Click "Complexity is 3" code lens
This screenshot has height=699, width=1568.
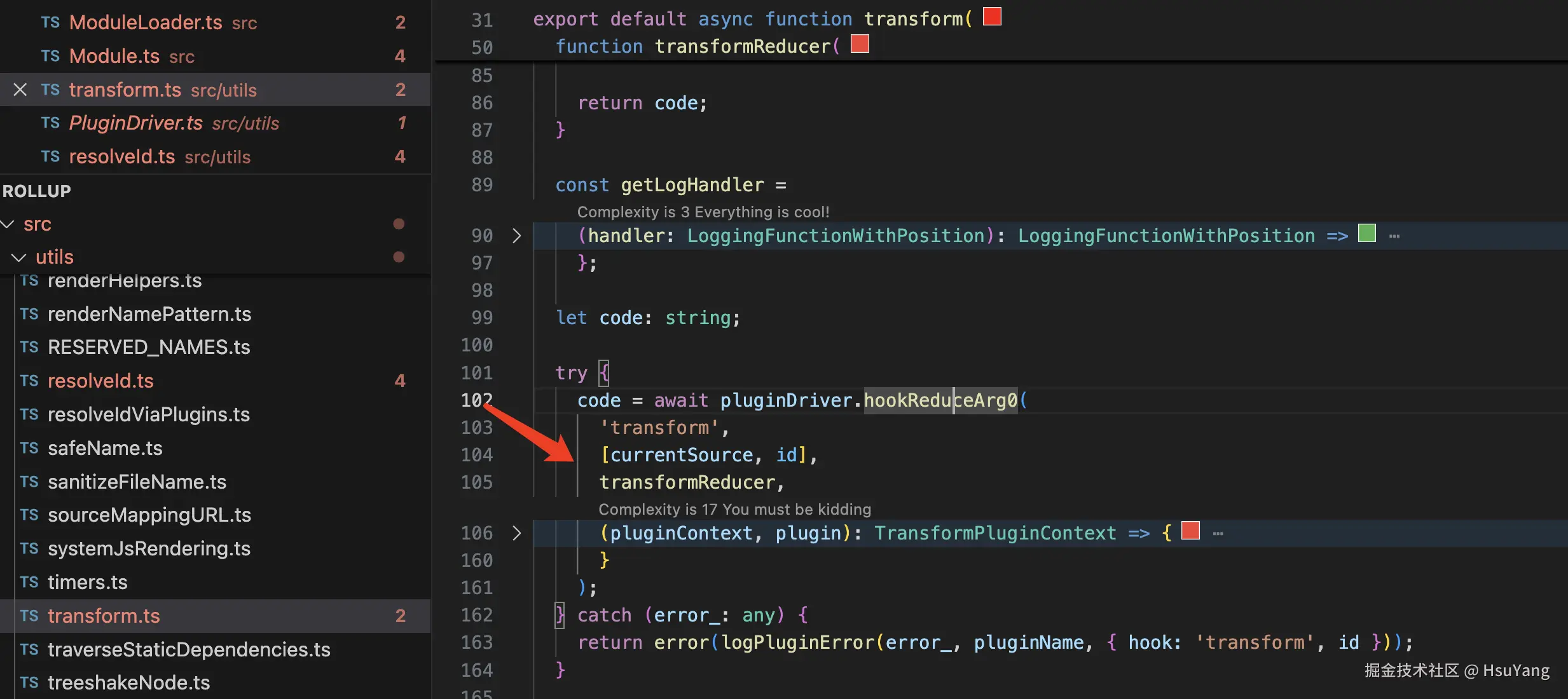coord(703,212)
